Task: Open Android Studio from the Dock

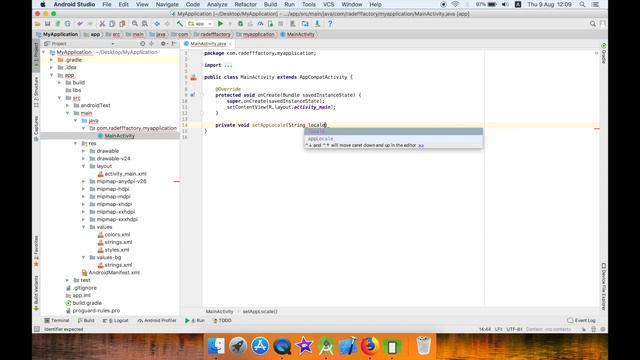Action: [x=326, y=346]
